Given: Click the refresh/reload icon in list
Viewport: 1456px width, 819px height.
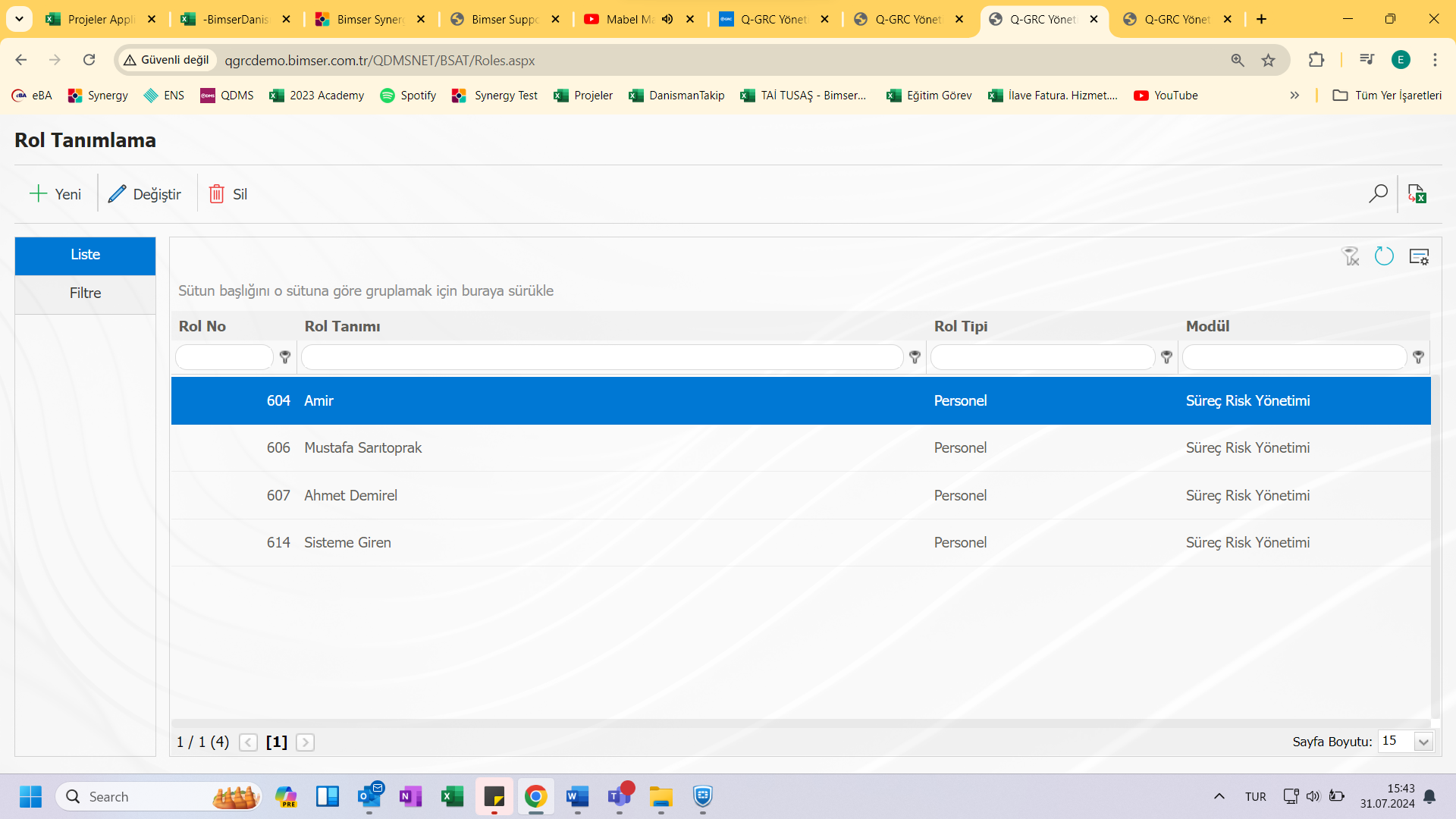Looking at the screenshot, I should coord(1385,257).
